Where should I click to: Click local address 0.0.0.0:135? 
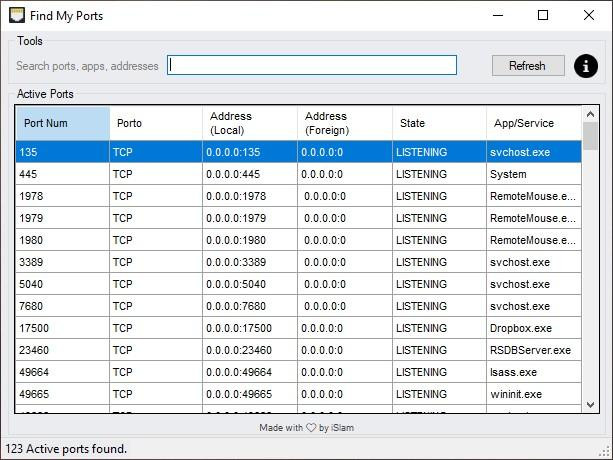point(250,152)
